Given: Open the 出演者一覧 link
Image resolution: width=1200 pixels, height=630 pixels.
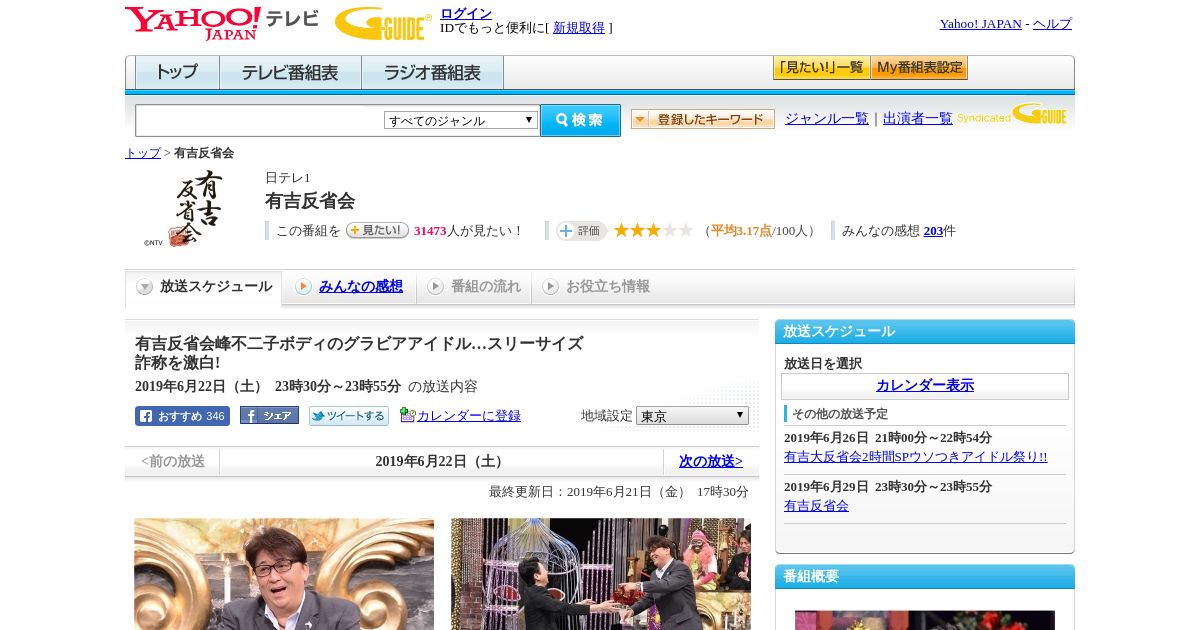Looking at the screenshot, I should tap(918, 119).
